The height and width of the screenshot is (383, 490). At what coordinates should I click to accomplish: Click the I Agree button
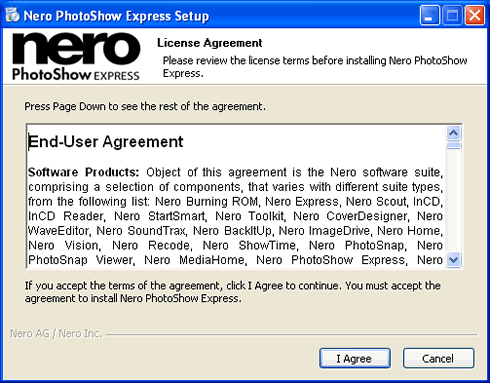click(x=355, y=358)
